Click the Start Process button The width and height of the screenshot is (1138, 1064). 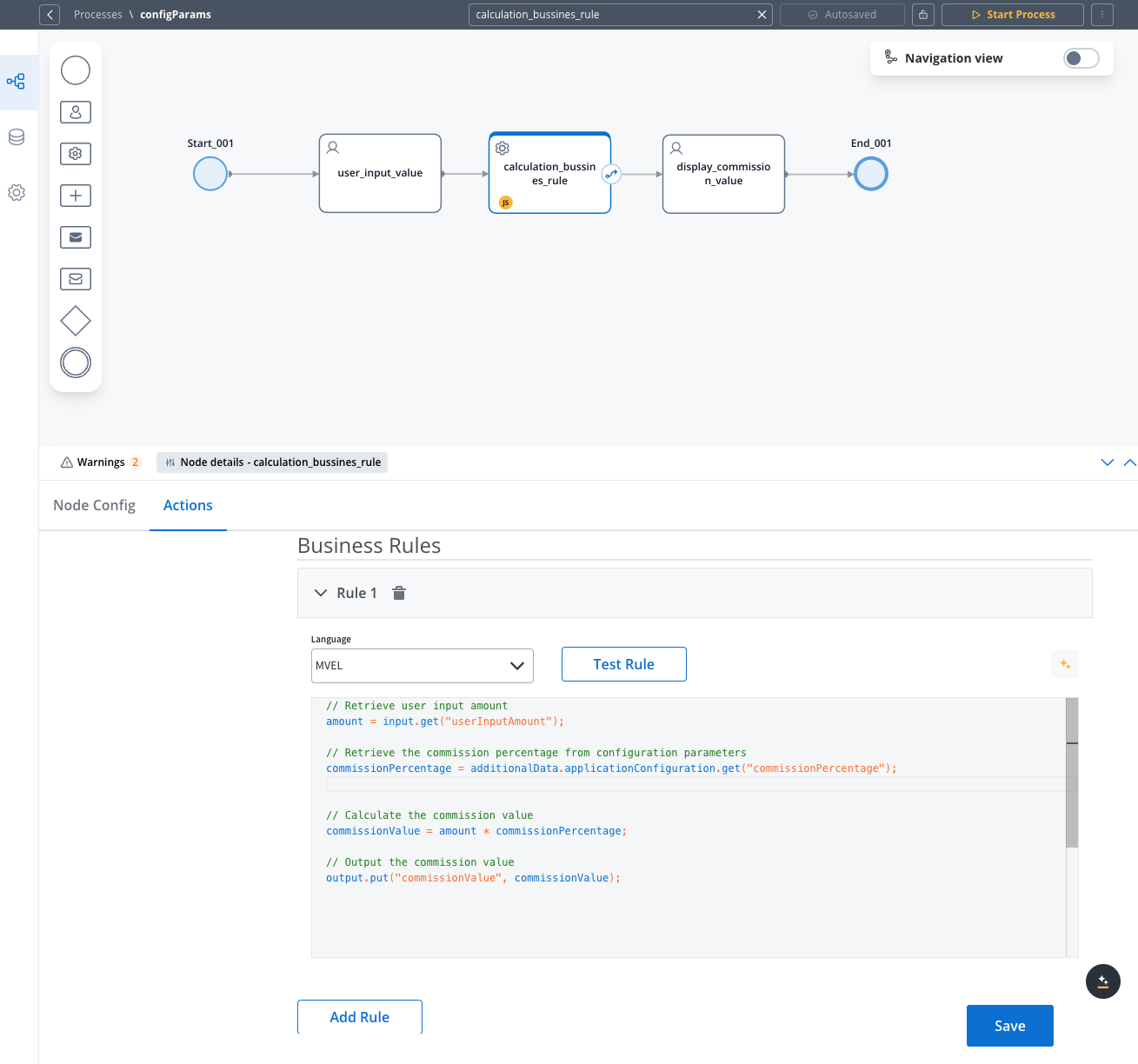[1013, 15]
